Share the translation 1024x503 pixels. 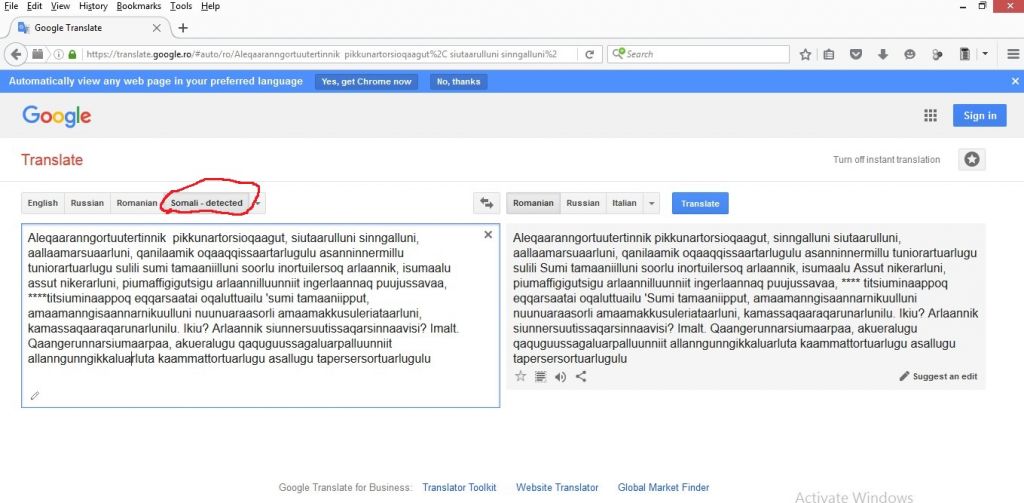click(581, 376)
